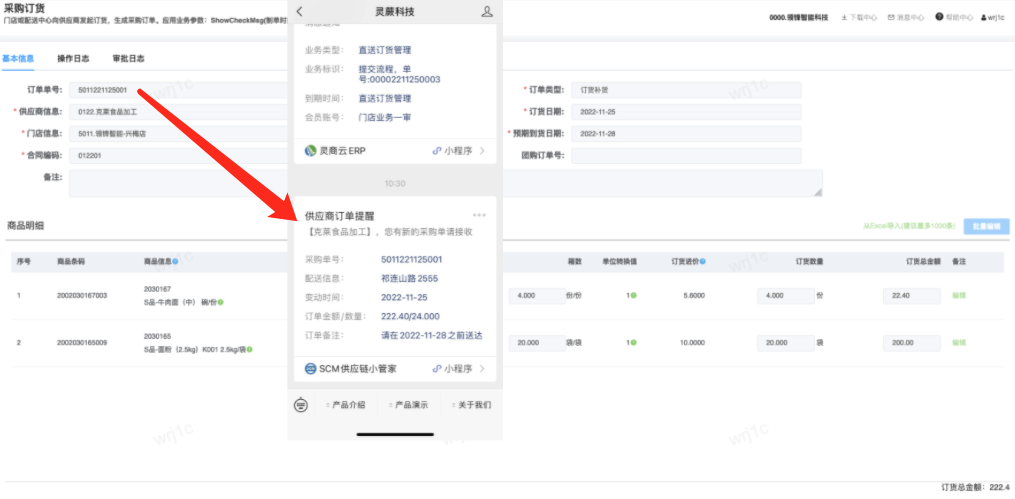
Task: Click the 门店信息 field
Action: tap(179, 134)
